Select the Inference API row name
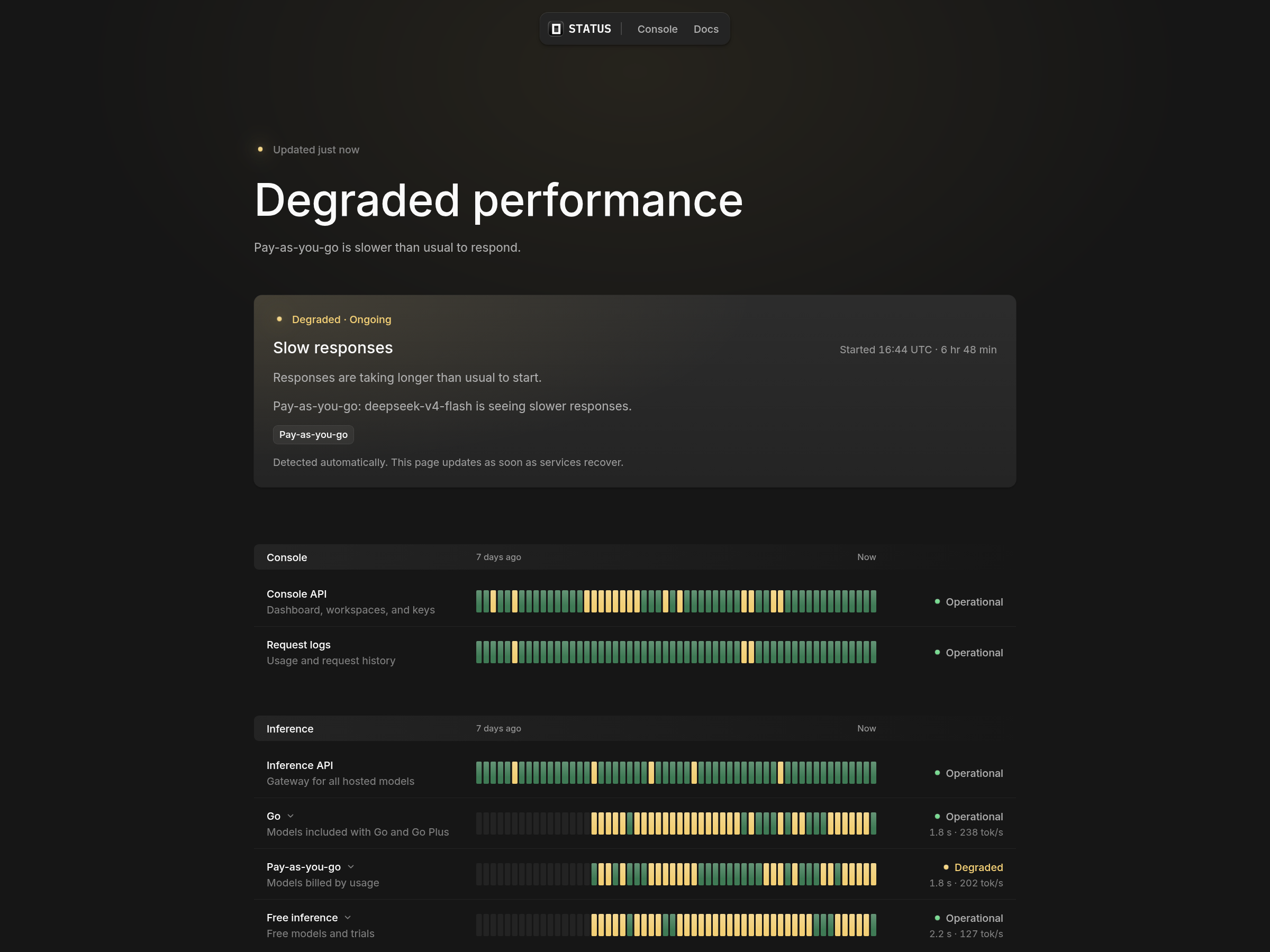 (300, 765)
